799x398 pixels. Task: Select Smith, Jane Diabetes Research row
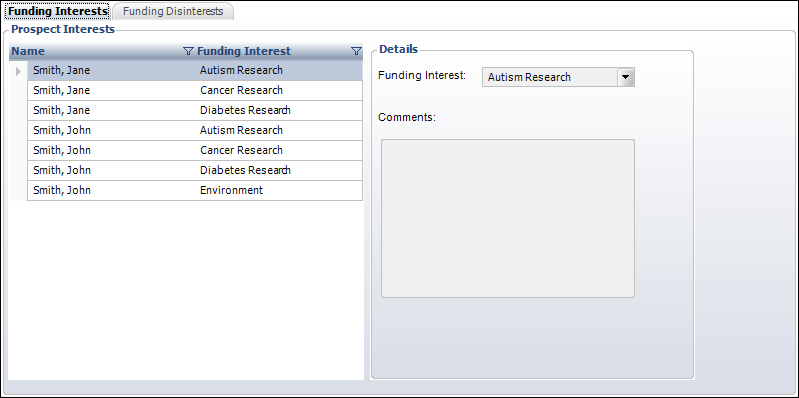(x=195, y=111)
